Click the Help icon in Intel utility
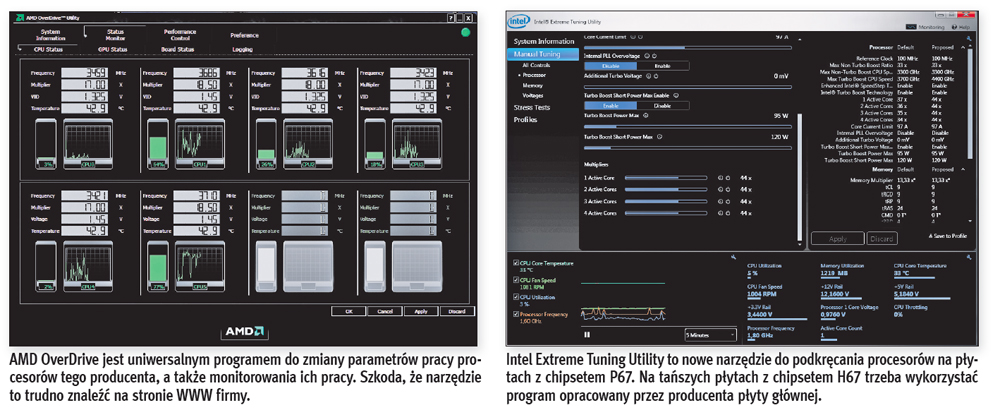 coord(956,27)
